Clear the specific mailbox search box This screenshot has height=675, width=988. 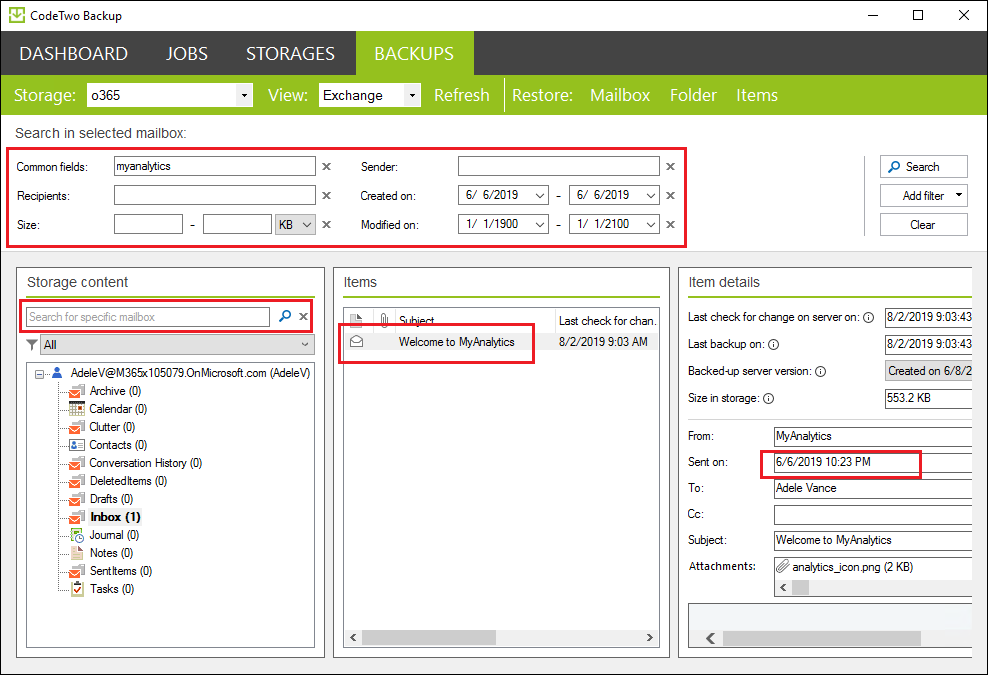pos(304,316)
